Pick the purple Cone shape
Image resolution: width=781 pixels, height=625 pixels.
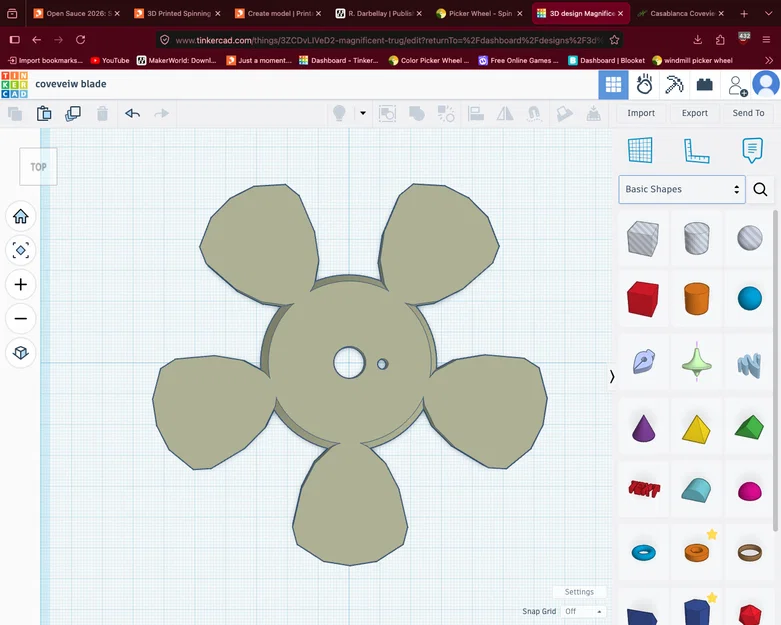644,428
